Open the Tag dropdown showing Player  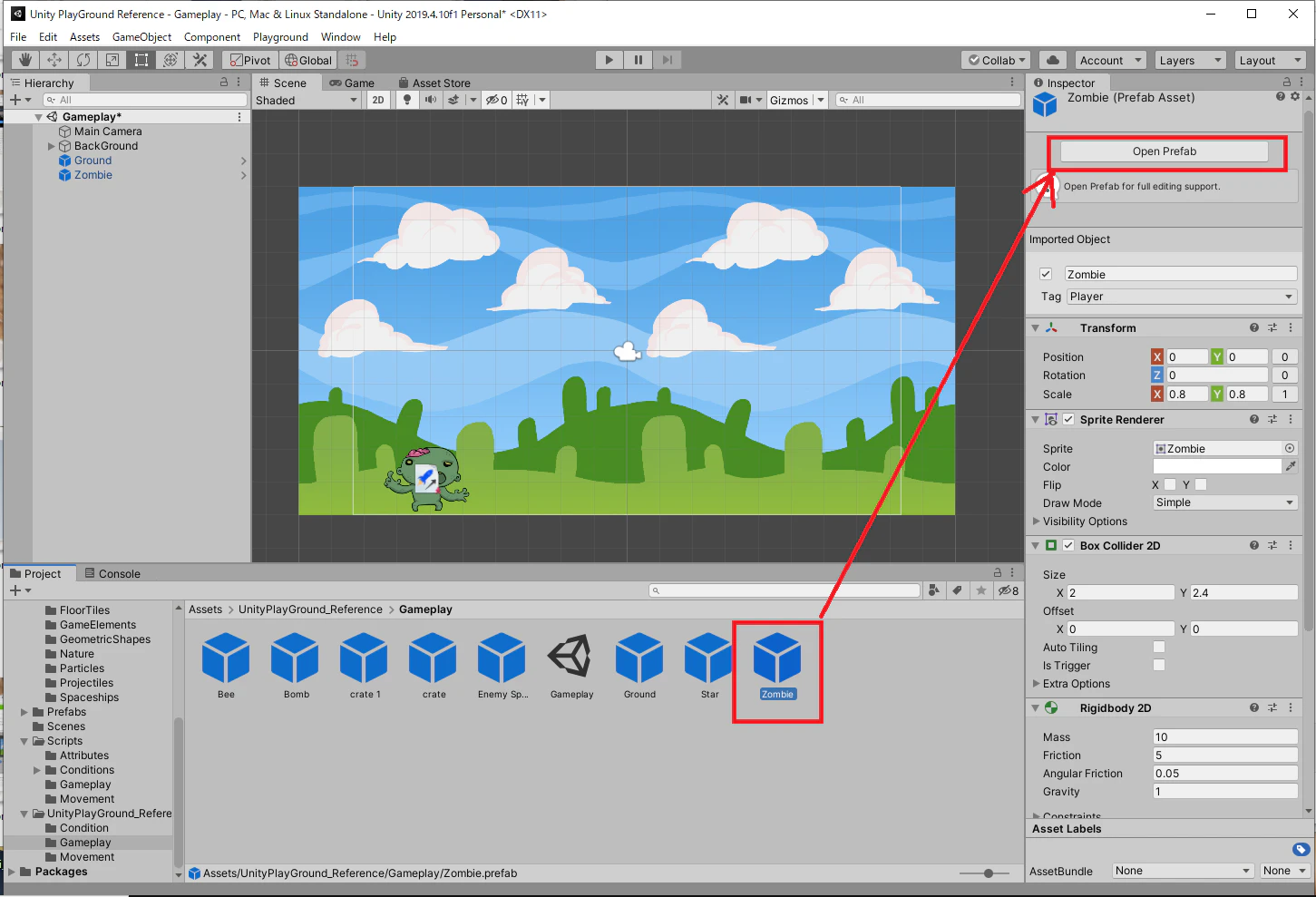[x=1182, y=297]
